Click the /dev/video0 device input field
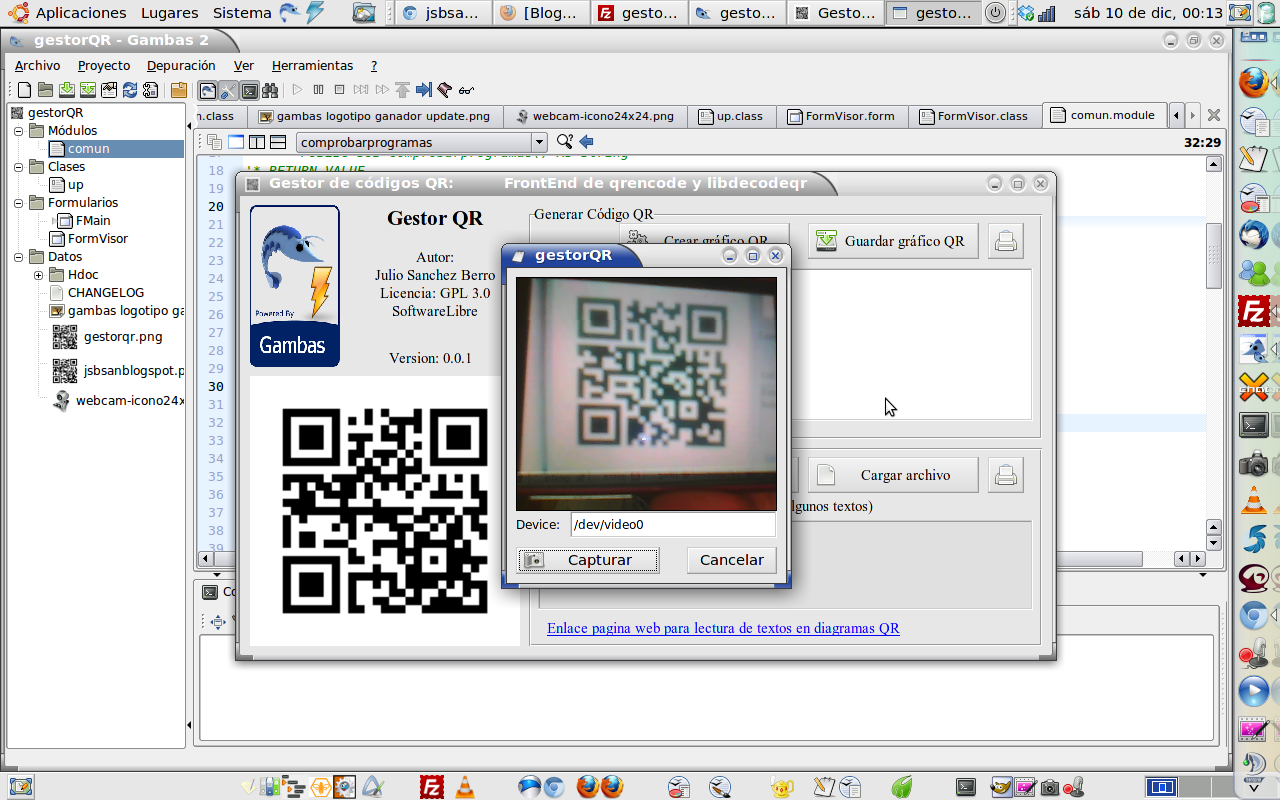This screenshot has height=800, width=1280. pos(673,524)
